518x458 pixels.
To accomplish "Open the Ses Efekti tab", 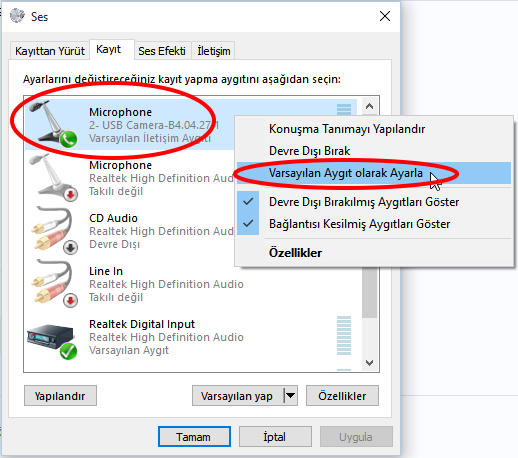I will point(162,51).
